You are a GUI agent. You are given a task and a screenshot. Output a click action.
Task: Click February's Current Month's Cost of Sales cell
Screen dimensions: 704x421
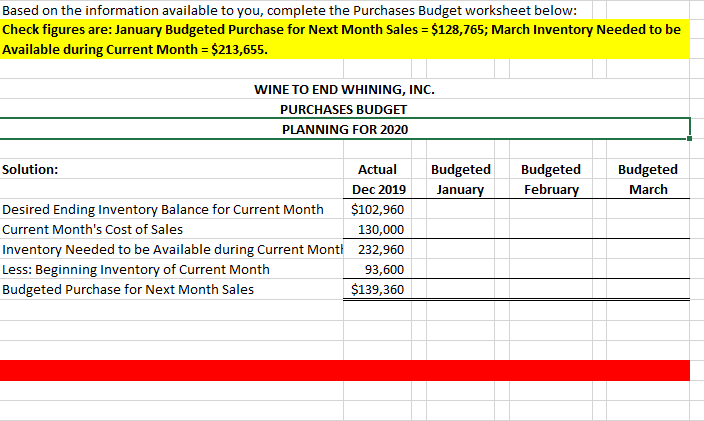pyautogui.click(x=551, y=229)
